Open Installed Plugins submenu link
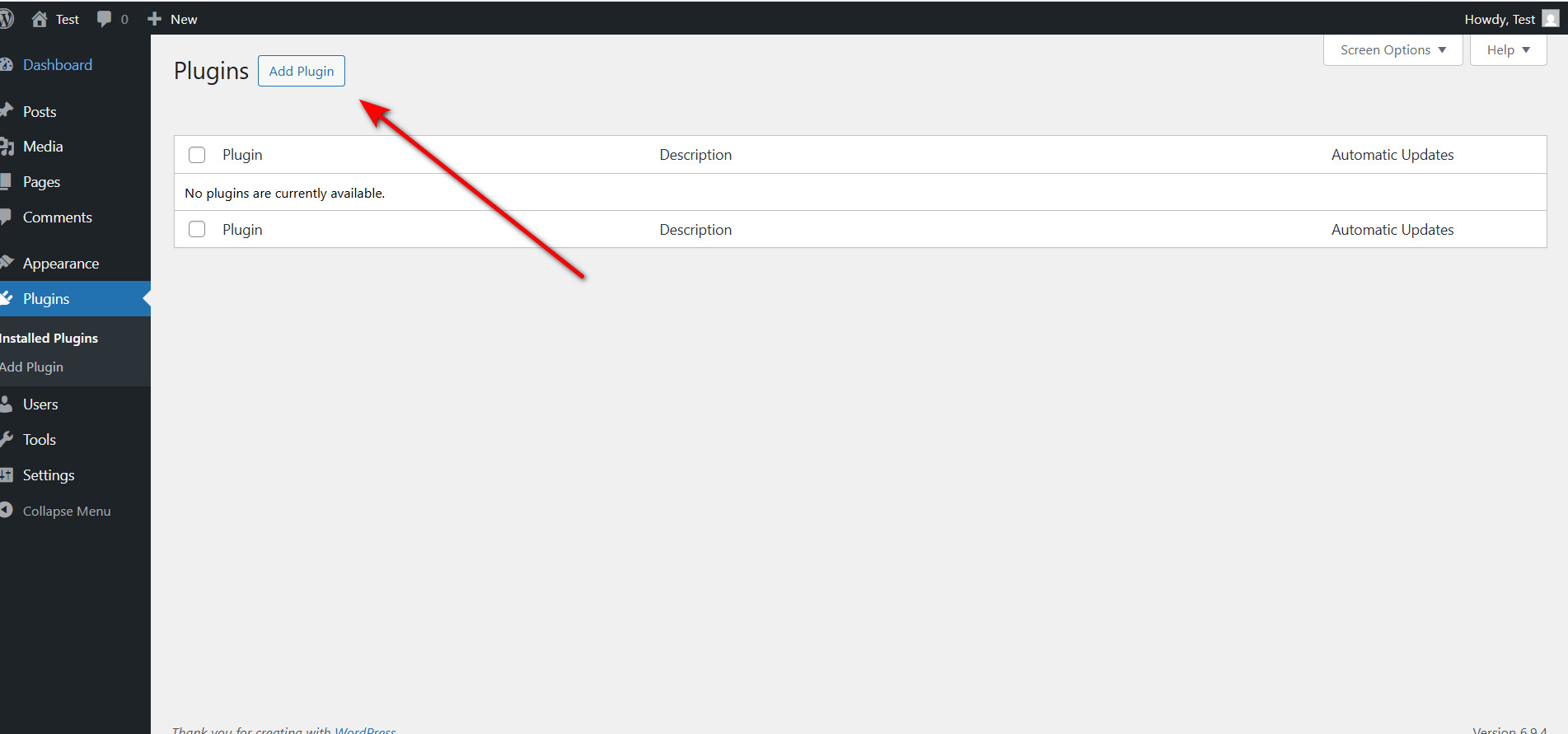 pyautogui.click(x=49, y=339)
